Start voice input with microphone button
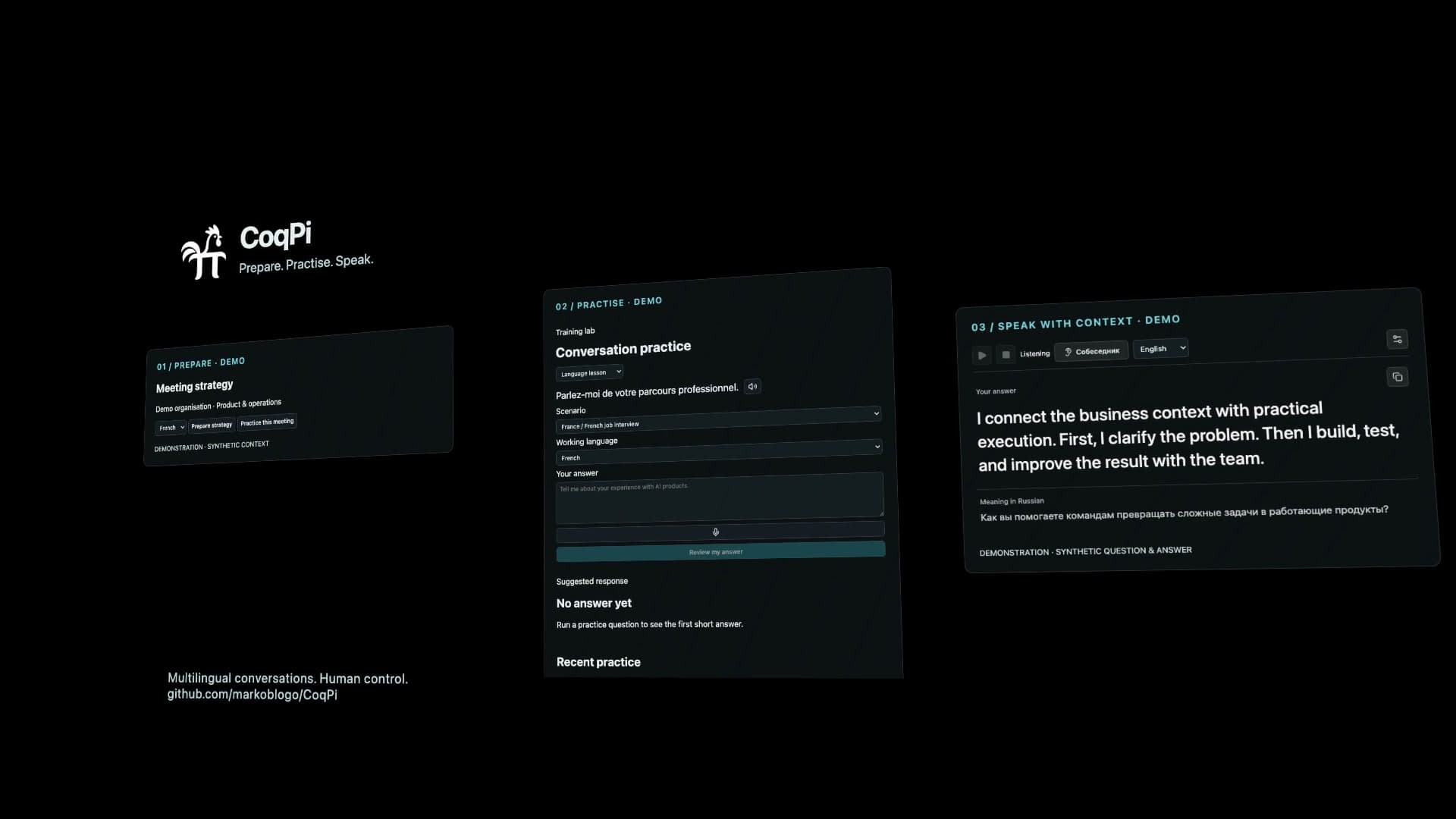Image resolution: width=1456 pixels, height=819 pixels. tap(720, 532)
